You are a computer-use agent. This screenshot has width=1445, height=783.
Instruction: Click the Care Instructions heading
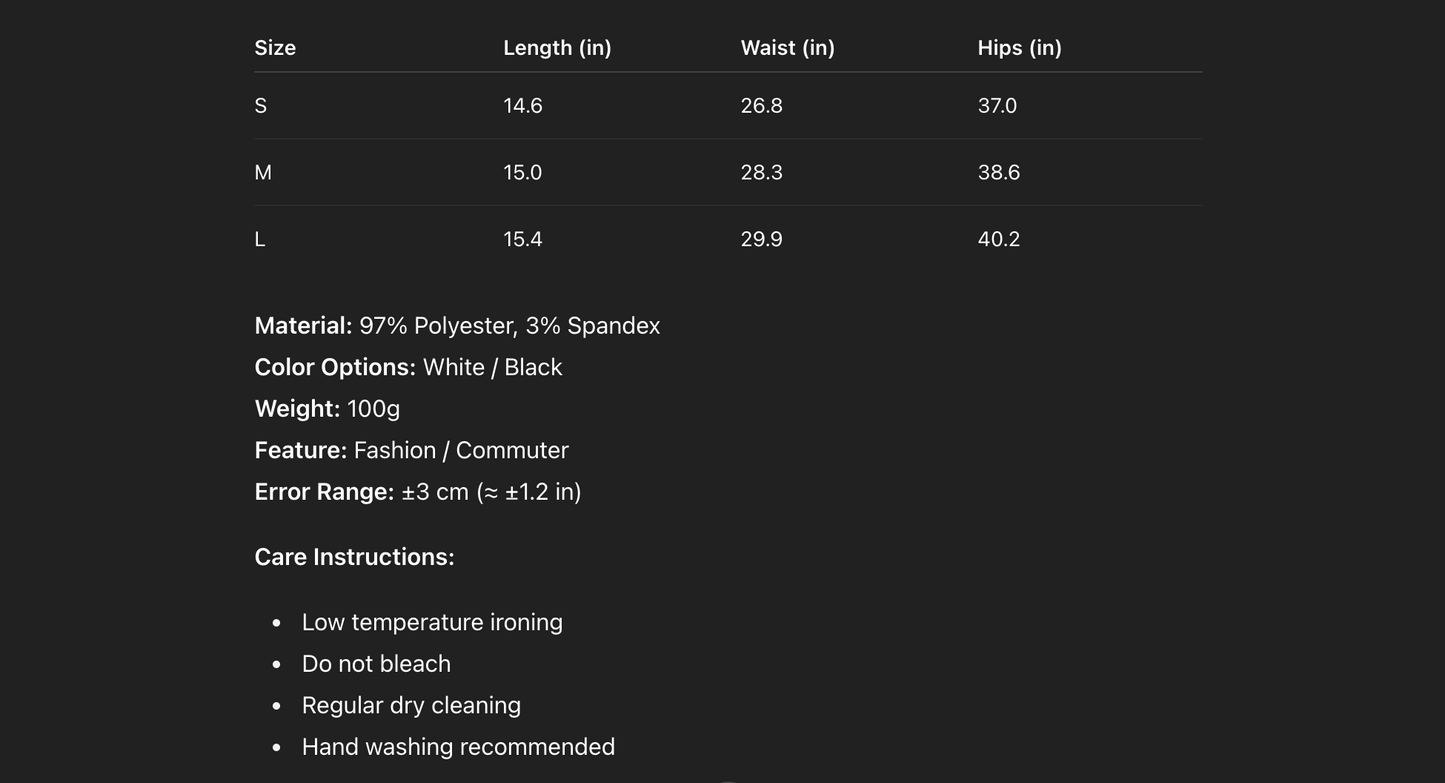[354, 557]
